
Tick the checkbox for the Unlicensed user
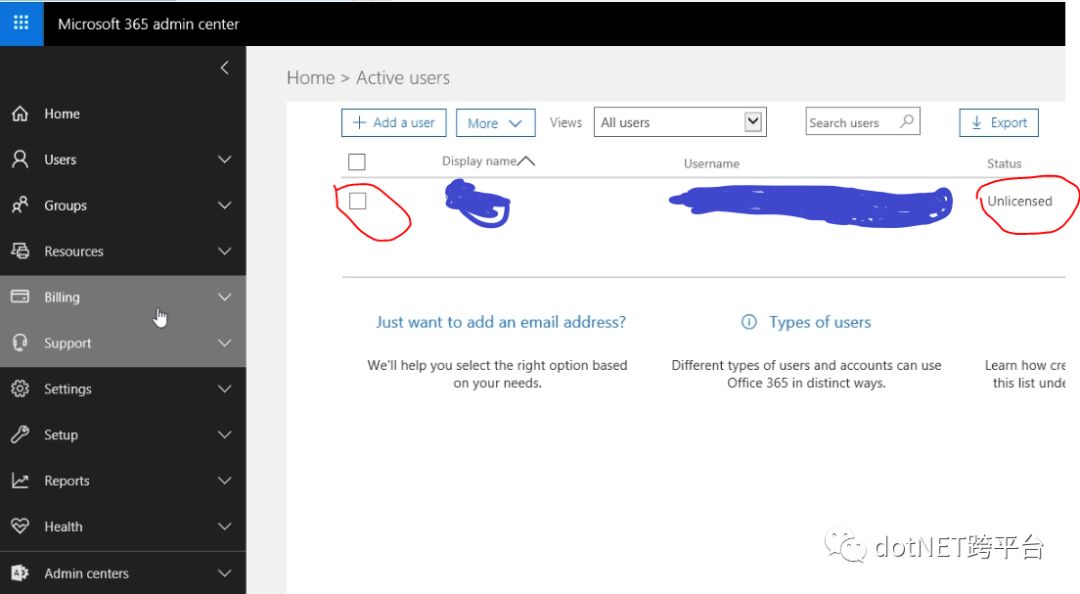click(357, 201)
